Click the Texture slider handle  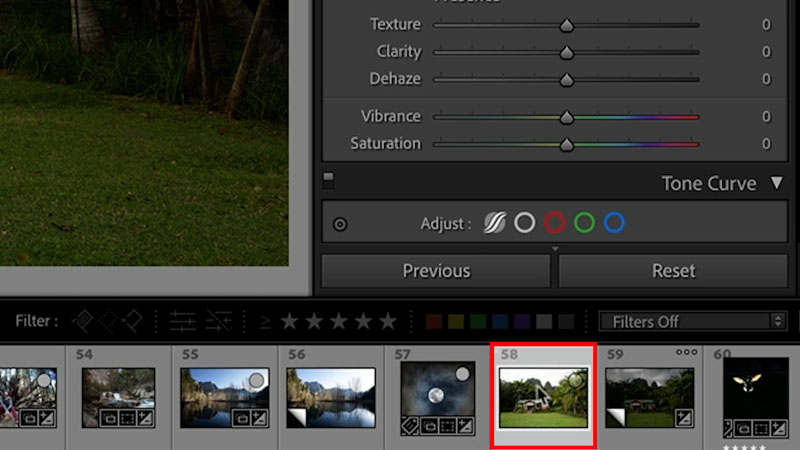click(x=566, y=26)
